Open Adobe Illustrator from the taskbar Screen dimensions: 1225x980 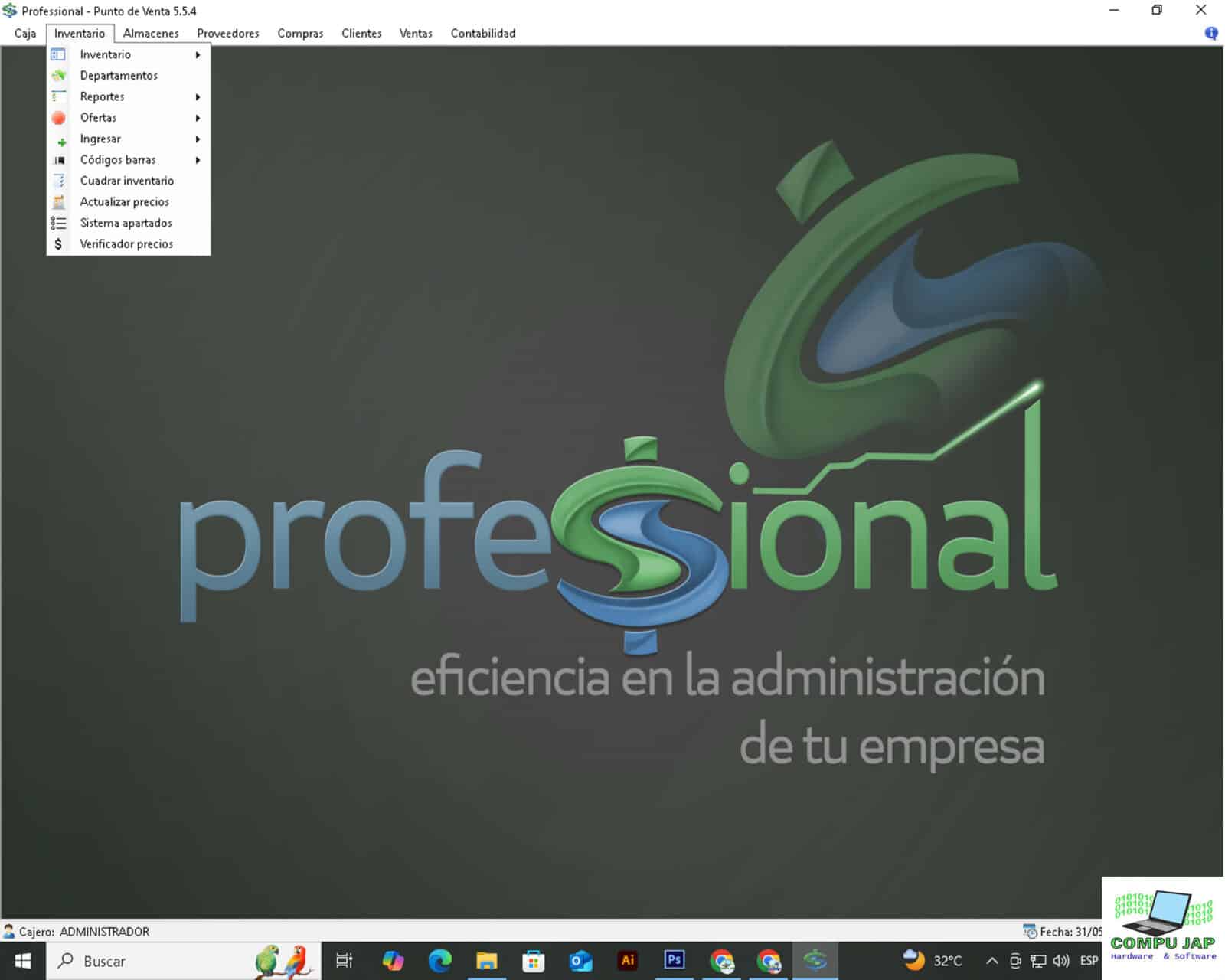point(628,960)
